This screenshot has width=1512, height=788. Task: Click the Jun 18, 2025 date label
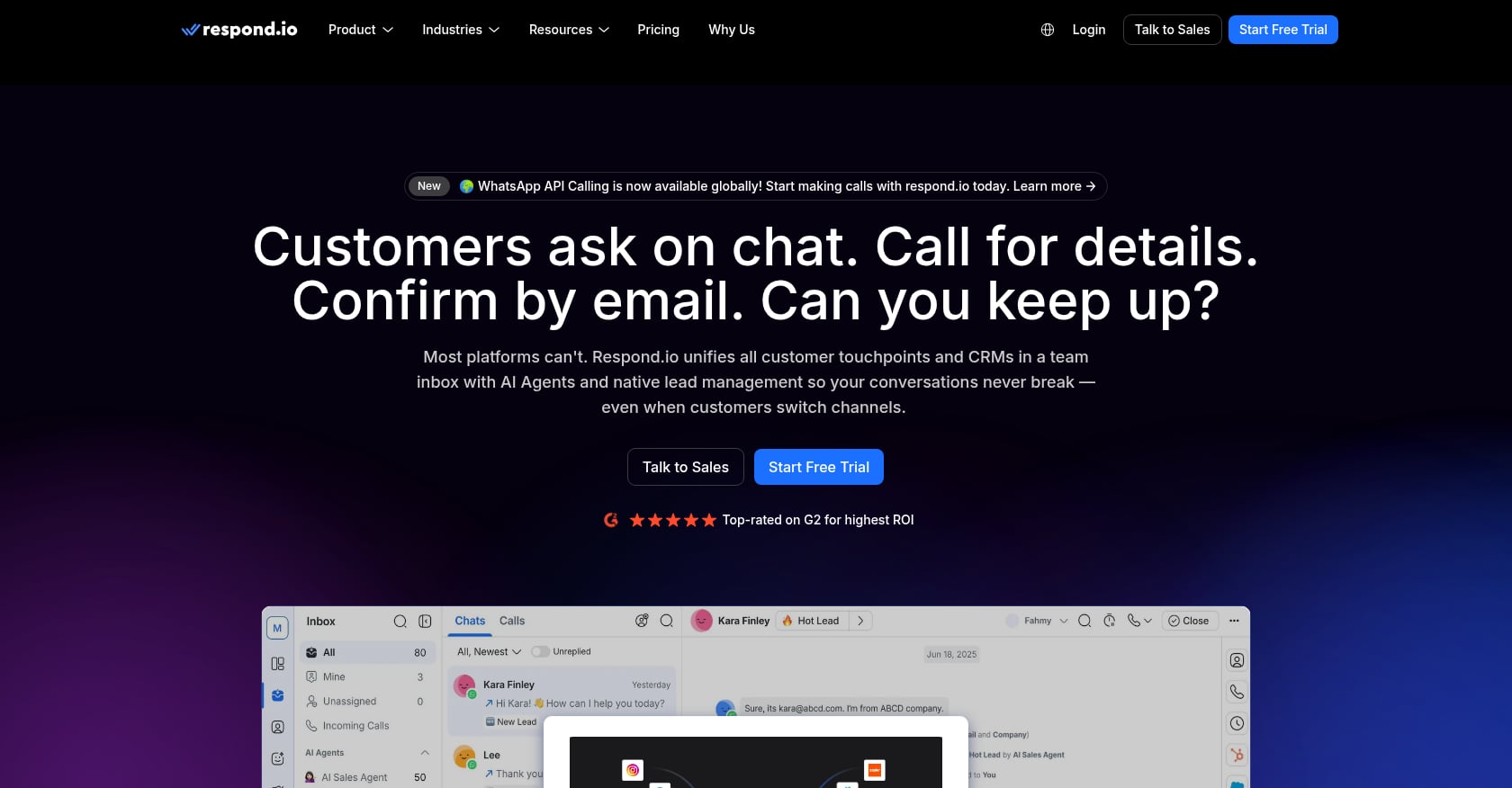coord(951,654)
